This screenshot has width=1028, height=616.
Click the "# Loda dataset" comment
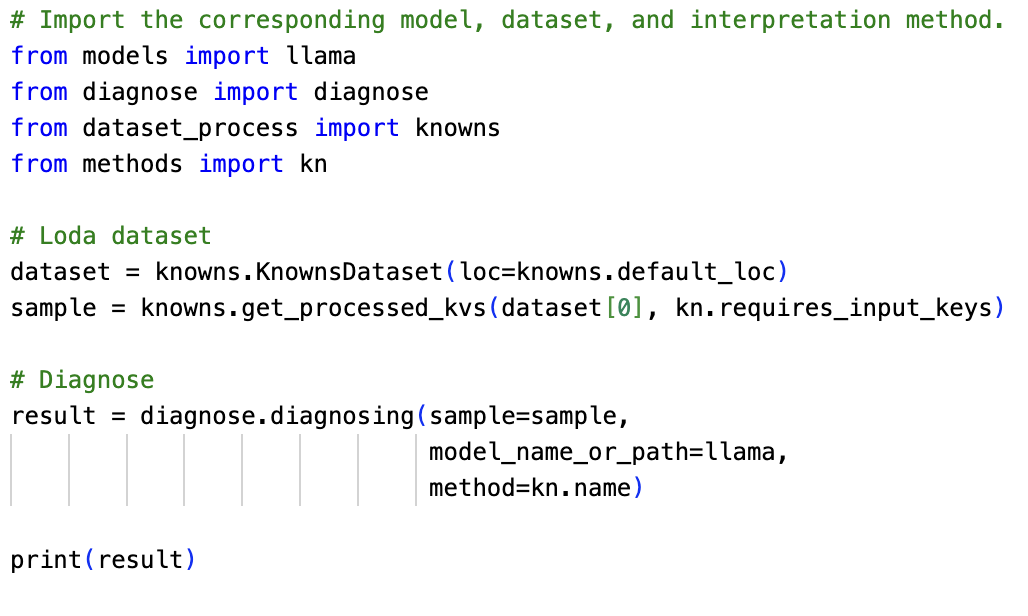111,236
